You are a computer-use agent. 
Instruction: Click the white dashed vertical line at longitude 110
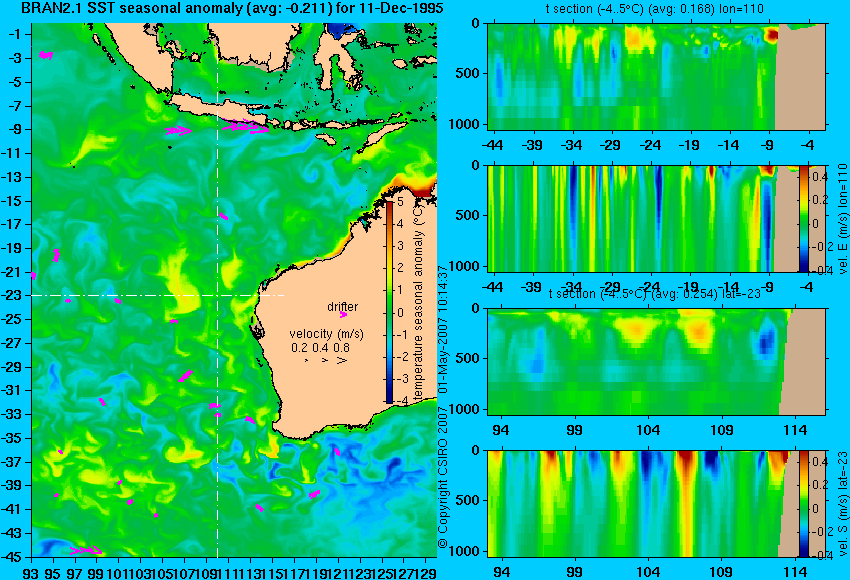(217, 290)
